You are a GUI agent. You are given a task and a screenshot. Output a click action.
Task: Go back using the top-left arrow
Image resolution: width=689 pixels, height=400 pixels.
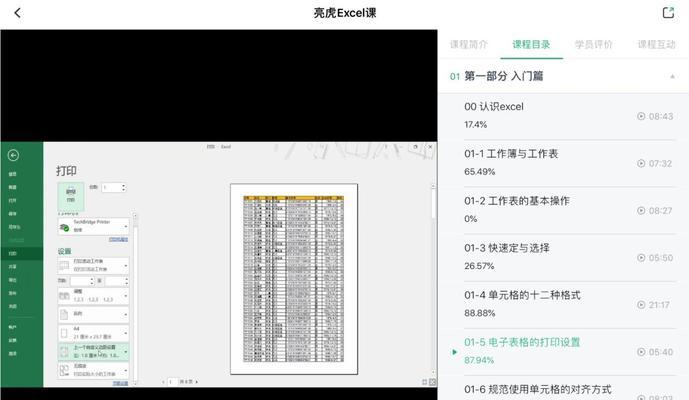point(18,13)
